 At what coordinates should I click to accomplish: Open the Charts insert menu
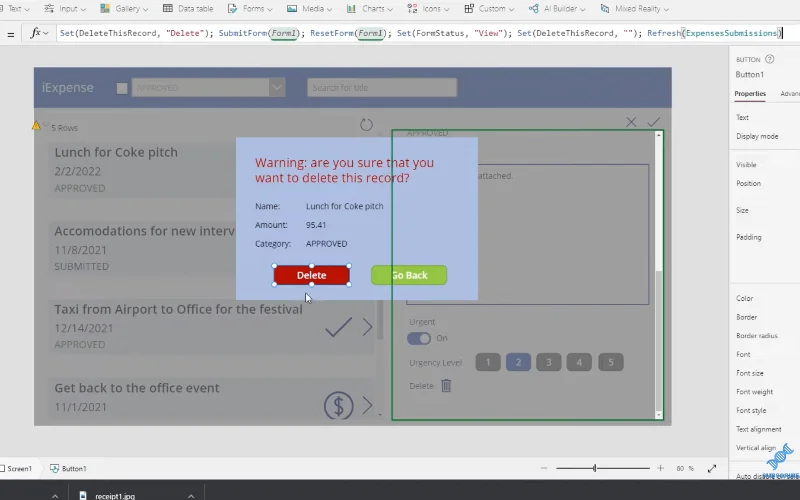coord(369,9)
